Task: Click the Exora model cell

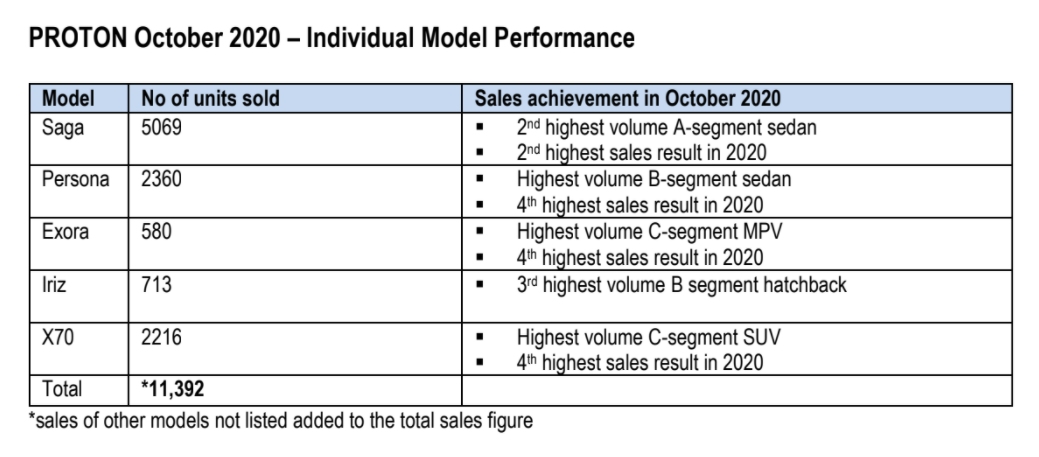Action: point(66,232)
